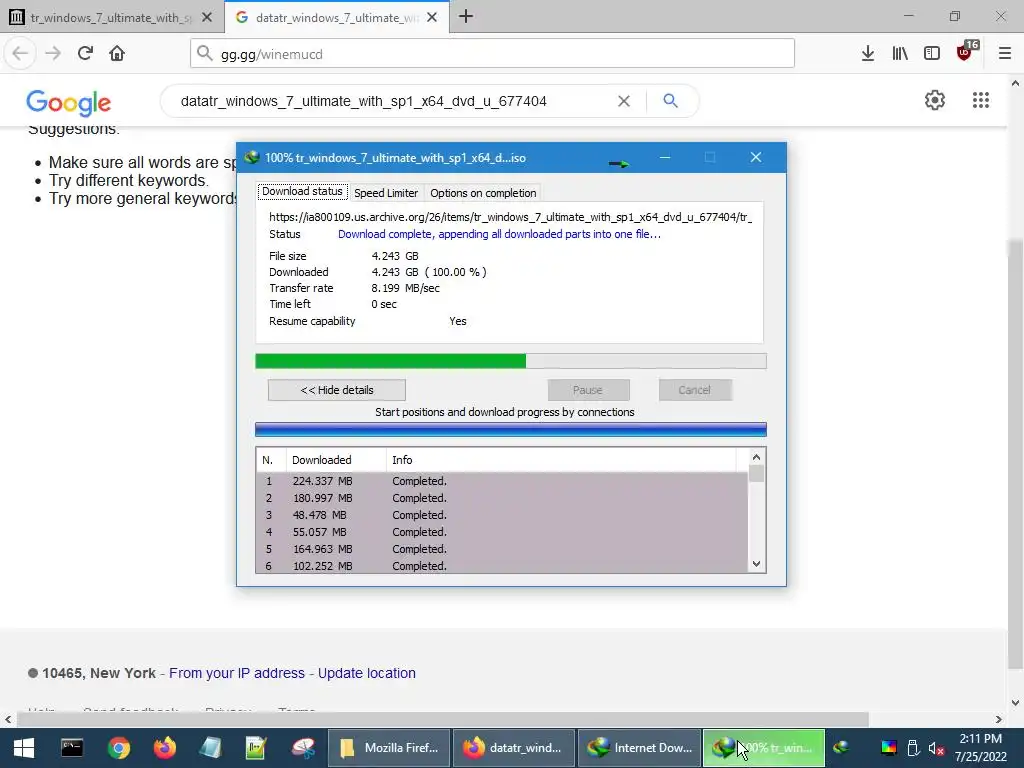The height and width of the screenshot is (768, 1024).
Task: Switch to Mozilla Firef... folder taskbar window
Action: (x=389, y=748)
